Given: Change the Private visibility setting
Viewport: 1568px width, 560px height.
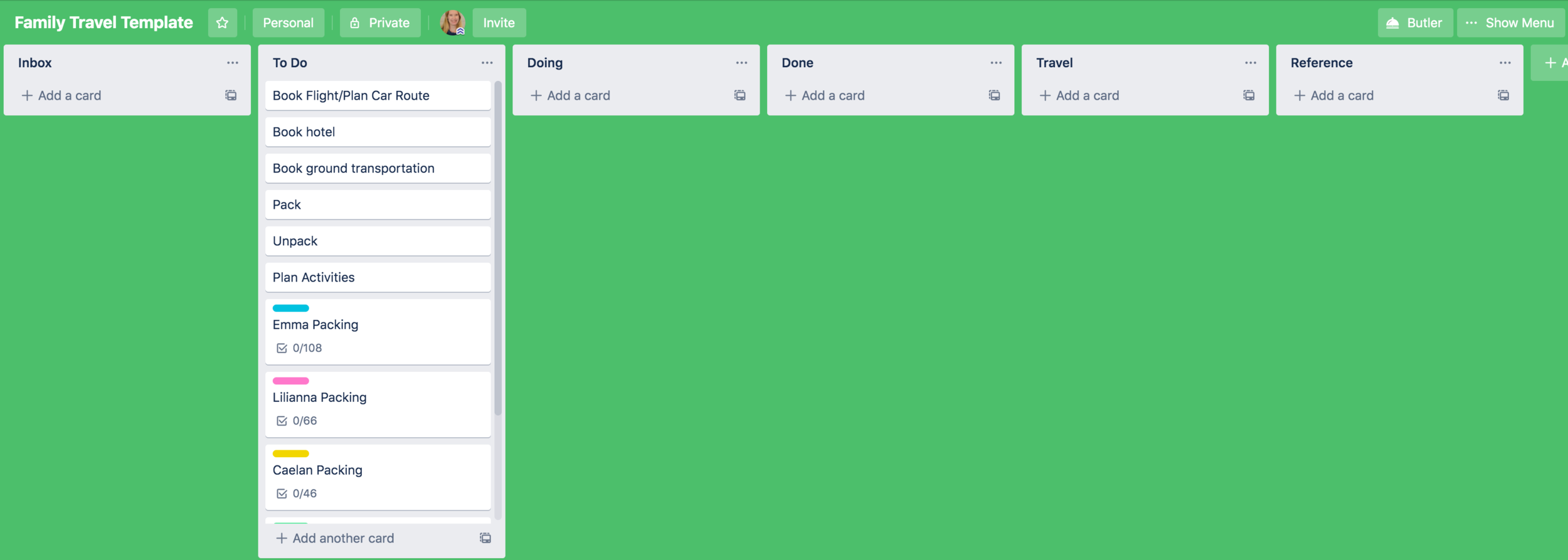Looking at the screenshot, I should pos(379,23).
